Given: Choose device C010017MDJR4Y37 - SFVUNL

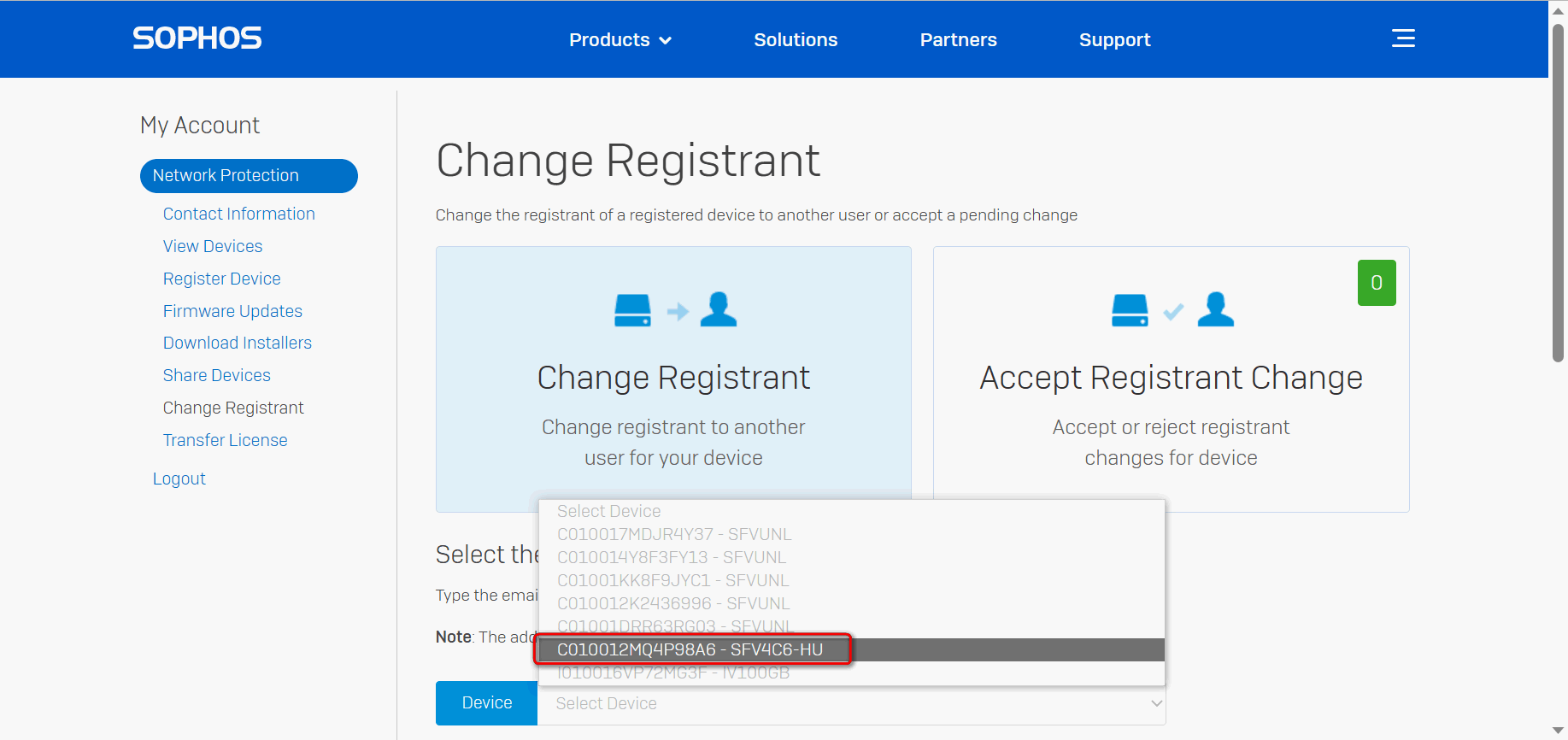Looking at the screenshot, I should [852, 534].
